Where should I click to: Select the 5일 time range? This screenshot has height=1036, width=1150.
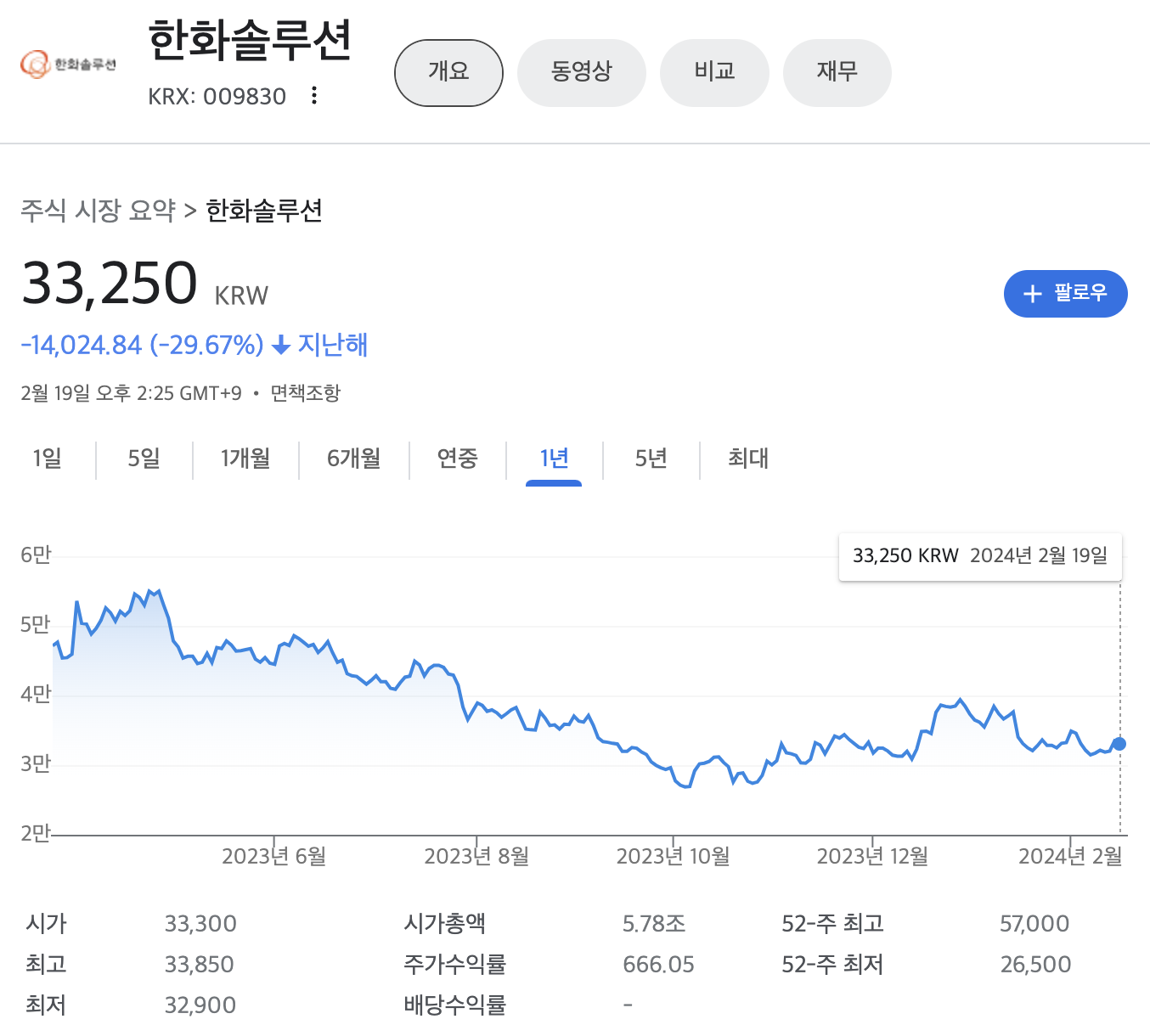(x=144, y=459)
